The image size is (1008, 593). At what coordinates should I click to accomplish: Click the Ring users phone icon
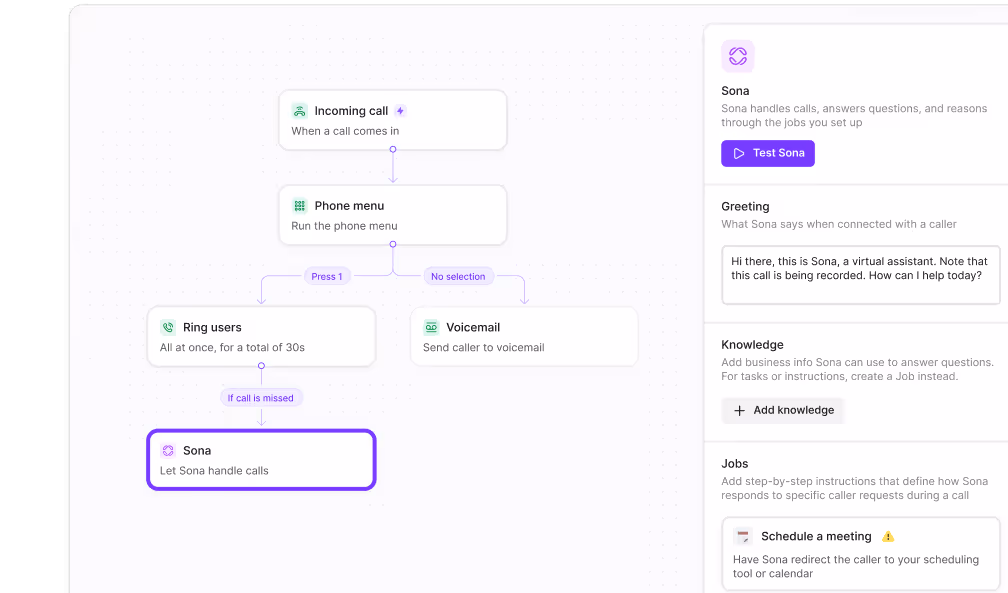(168, 327)
